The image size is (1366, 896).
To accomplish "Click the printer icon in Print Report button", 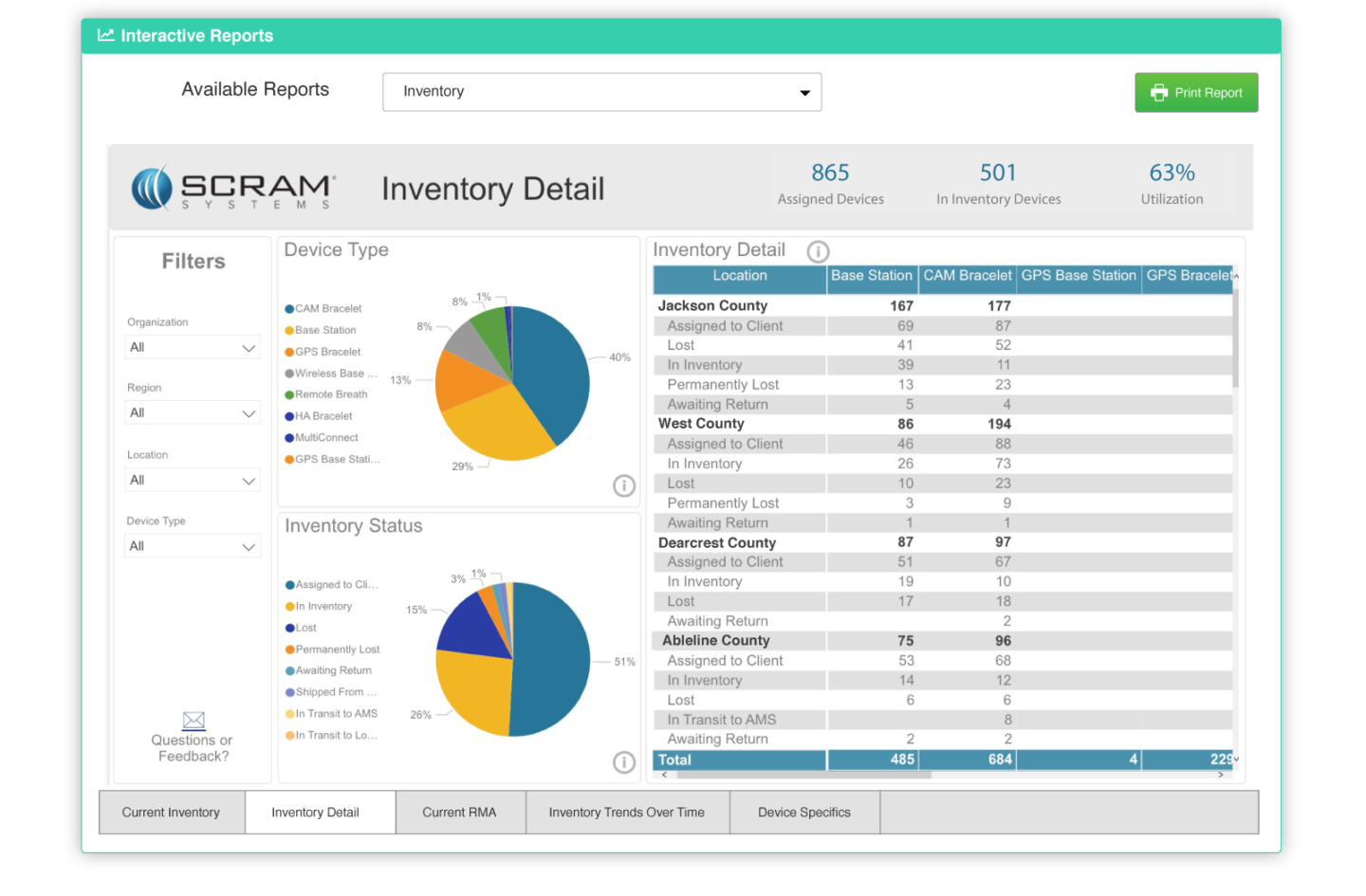I will [1159, 92].
